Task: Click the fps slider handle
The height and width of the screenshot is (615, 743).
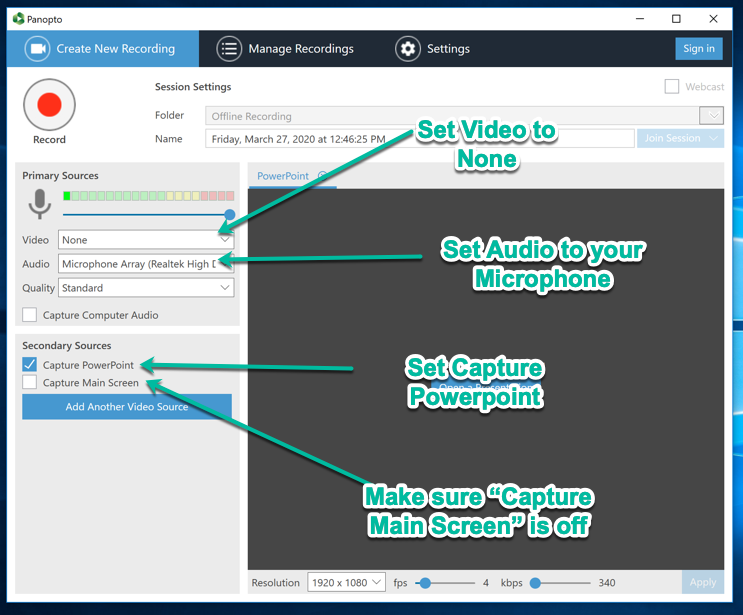Action: 425,583
